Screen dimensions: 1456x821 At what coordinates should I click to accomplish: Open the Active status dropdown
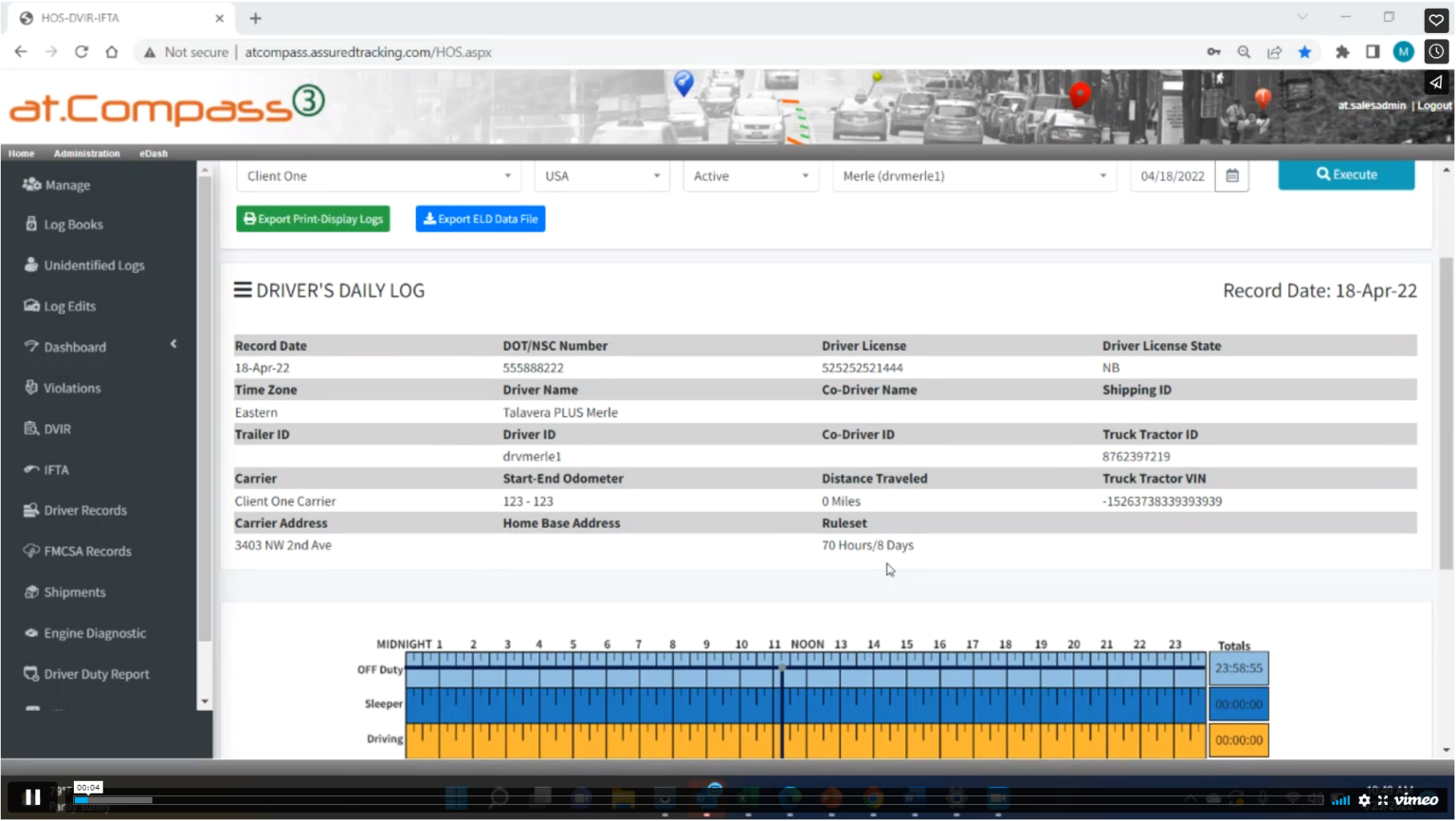[750, 175]
